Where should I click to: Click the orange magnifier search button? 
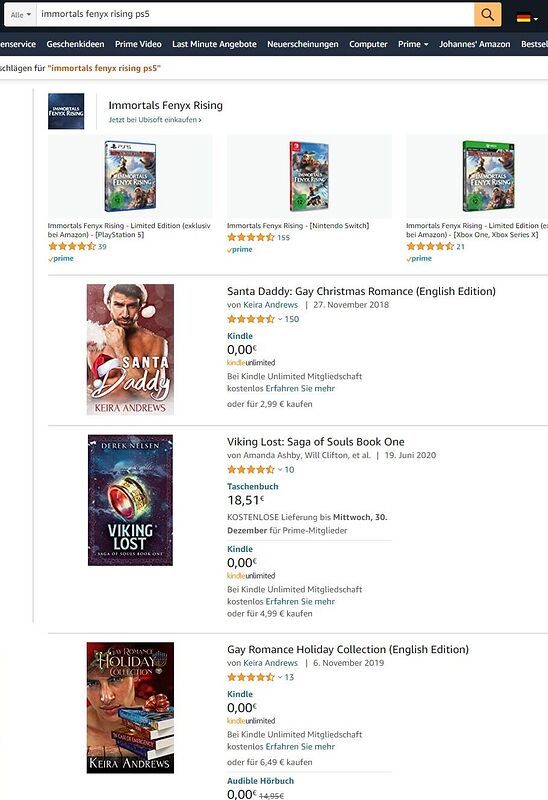point(487,14)
